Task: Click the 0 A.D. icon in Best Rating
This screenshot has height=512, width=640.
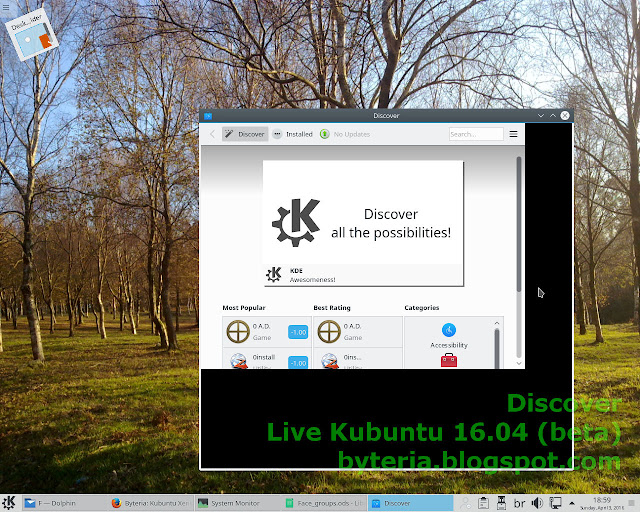Action: coord(329,331)
